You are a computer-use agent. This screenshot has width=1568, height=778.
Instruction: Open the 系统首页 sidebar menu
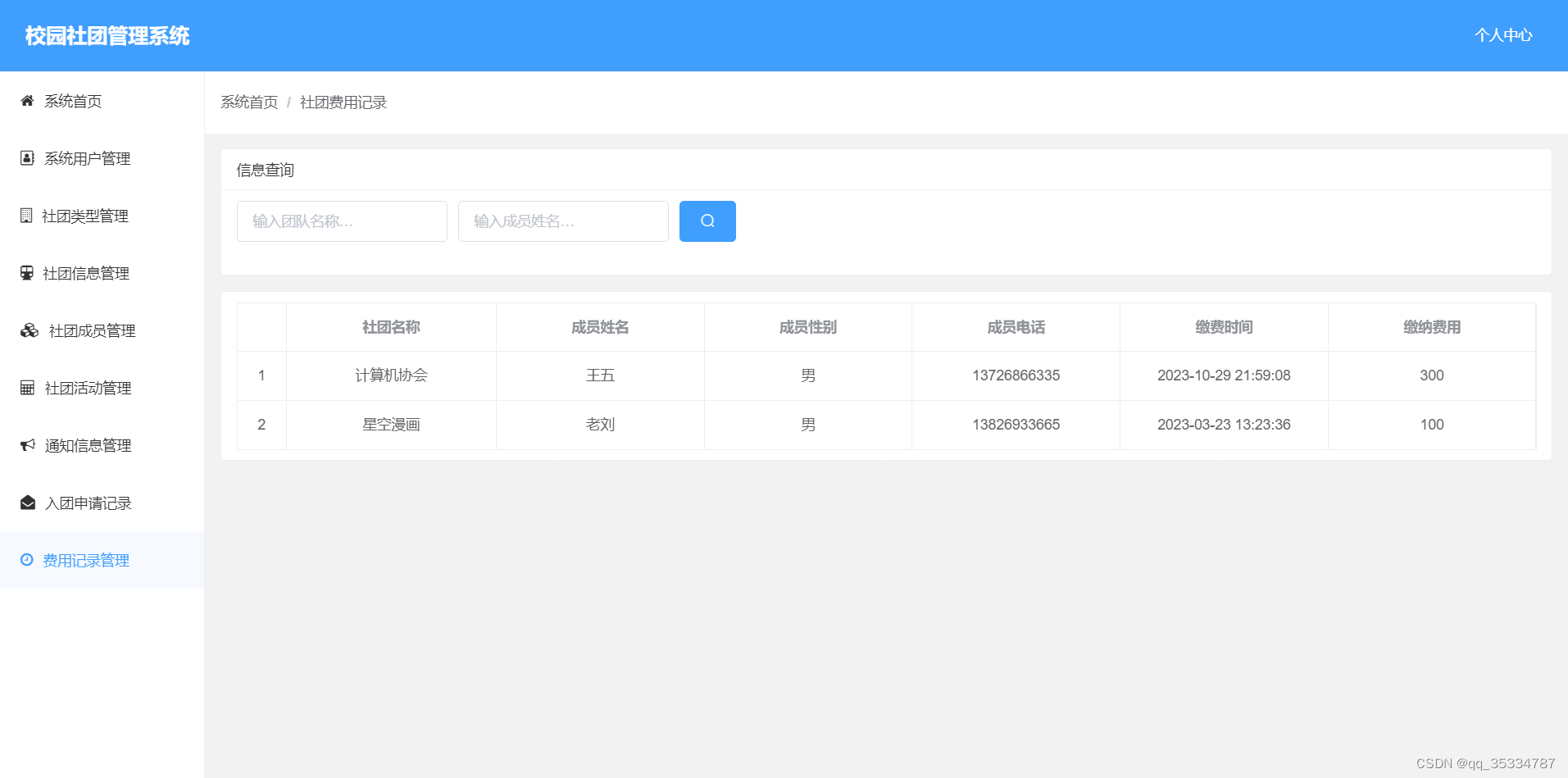[102, 101]
